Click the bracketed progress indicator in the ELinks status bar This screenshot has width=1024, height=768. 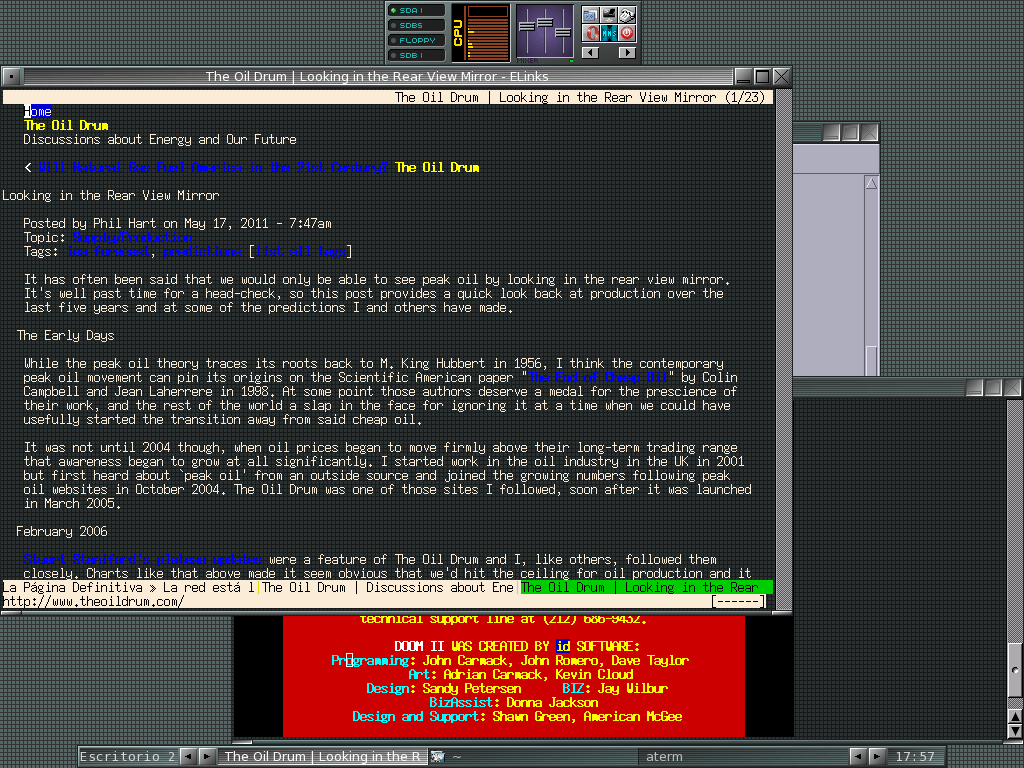(739, 601)
